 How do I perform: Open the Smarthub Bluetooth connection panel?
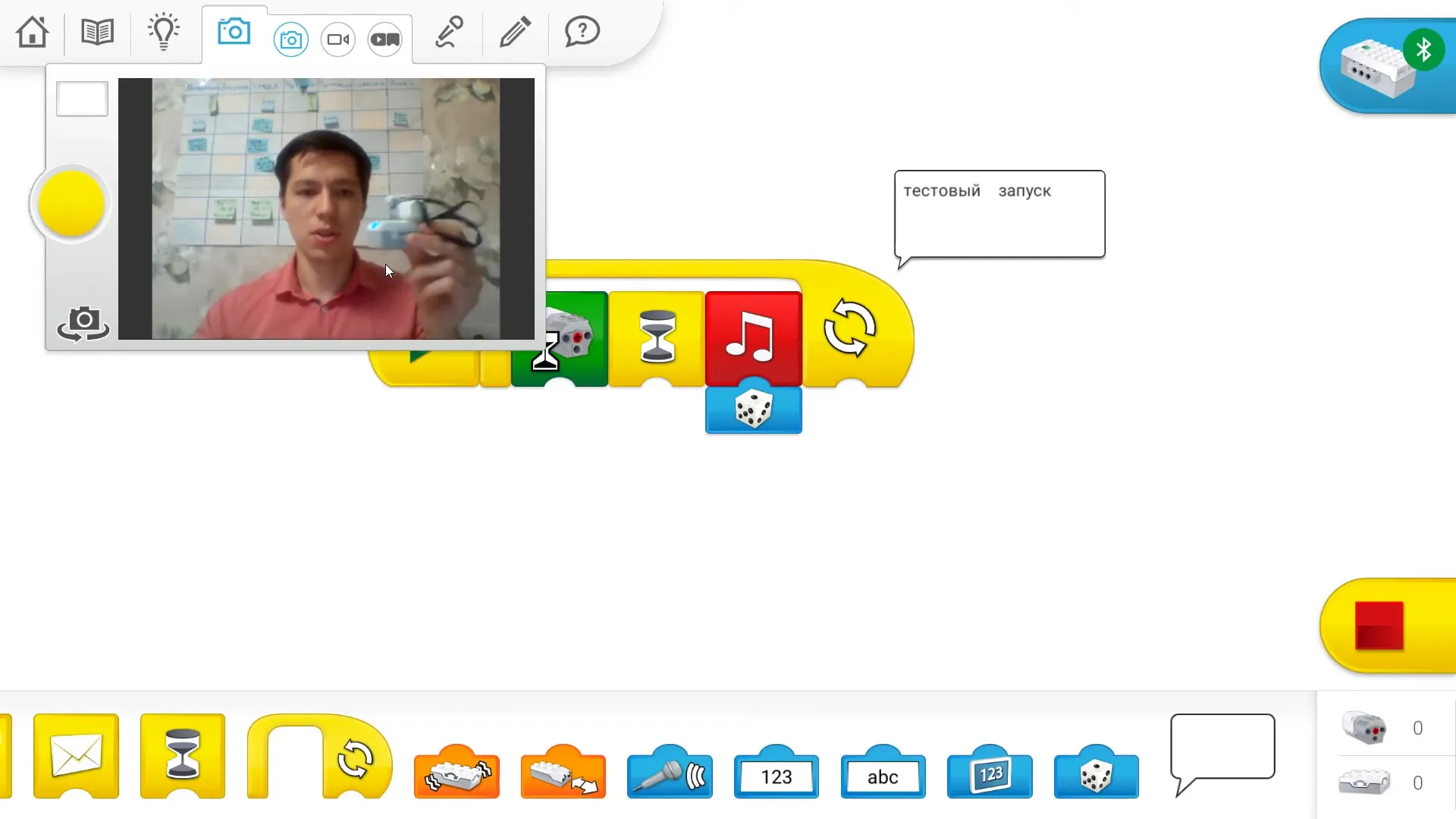pyautogui.click(x=1388, y=66)
